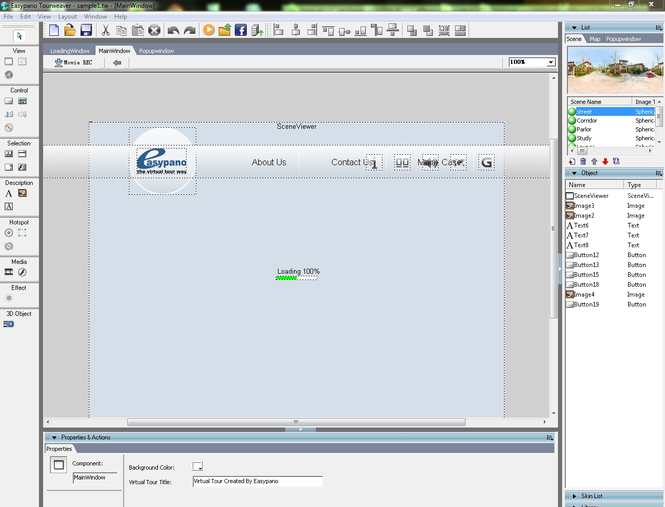The width and height of the screenshot is (665, 507).
Task: Open Popupwindow tab in List panel
Action: 623,39
